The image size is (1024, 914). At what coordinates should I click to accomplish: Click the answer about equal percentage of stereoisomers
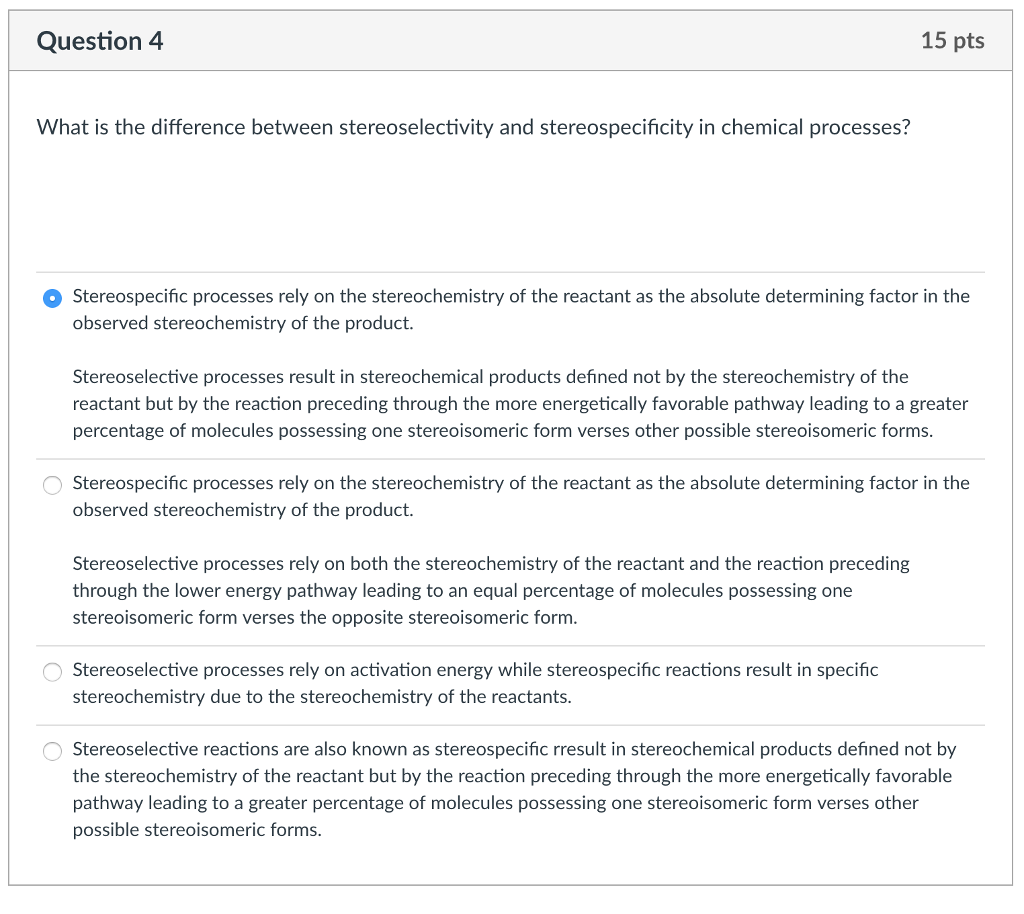490,590
